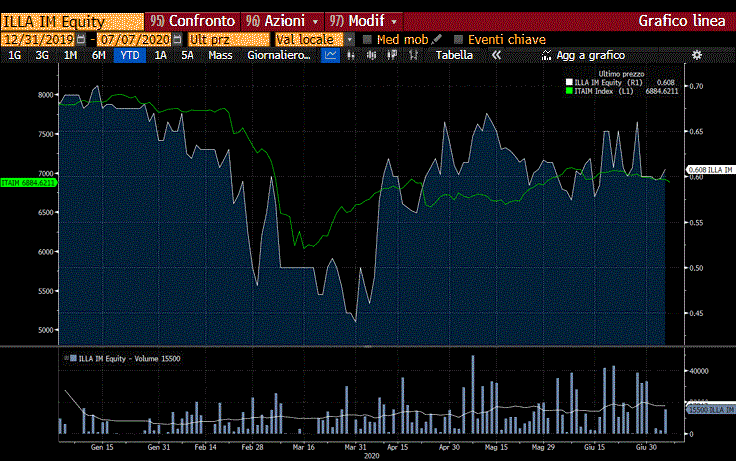Click the start date 12/31/2019 field
The height and width of the screenshot is (461, 736).
click(x=38, y=39)
